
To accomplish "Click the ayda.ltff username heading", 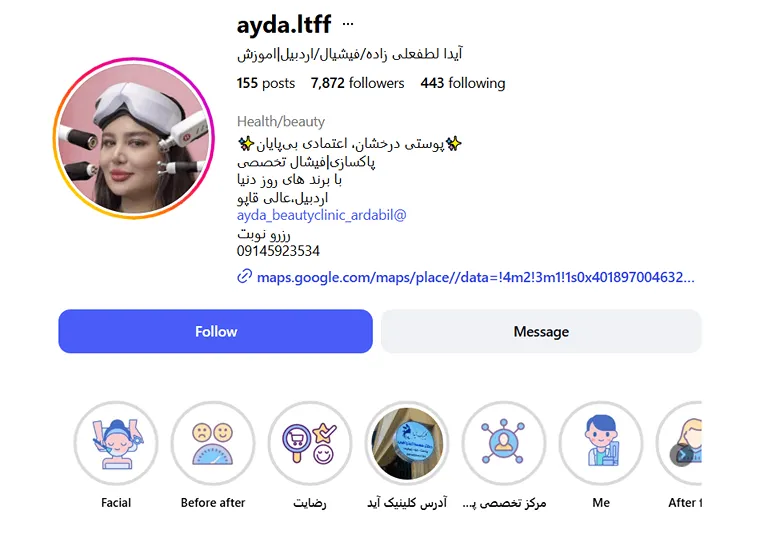I will point(284,24).
